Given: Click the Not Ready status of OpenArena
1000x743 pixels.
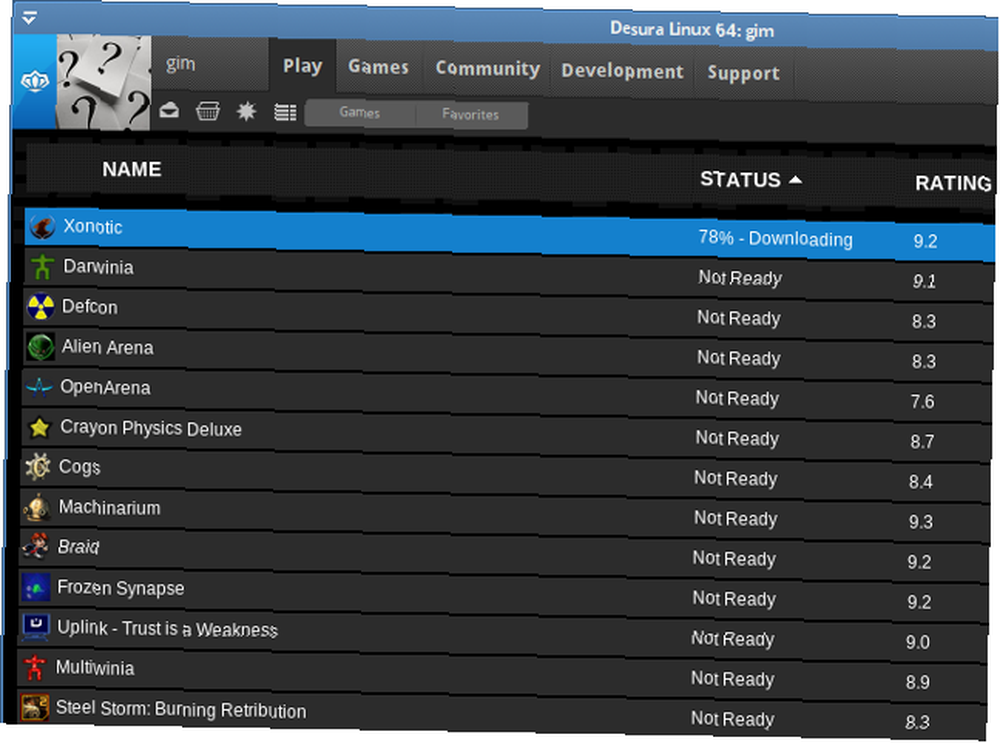Looking at the screenshot, I should (x=737, y=398).
